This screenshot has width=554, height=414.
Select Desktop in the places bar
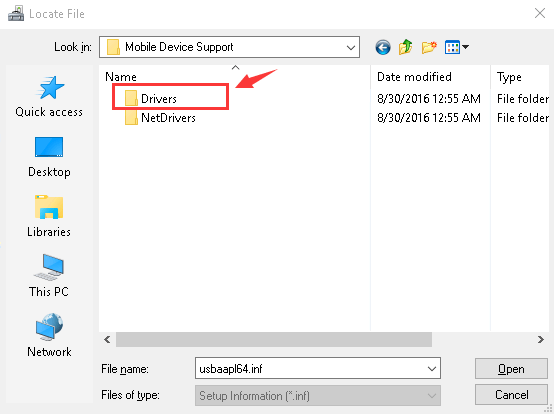coord(49,157)
